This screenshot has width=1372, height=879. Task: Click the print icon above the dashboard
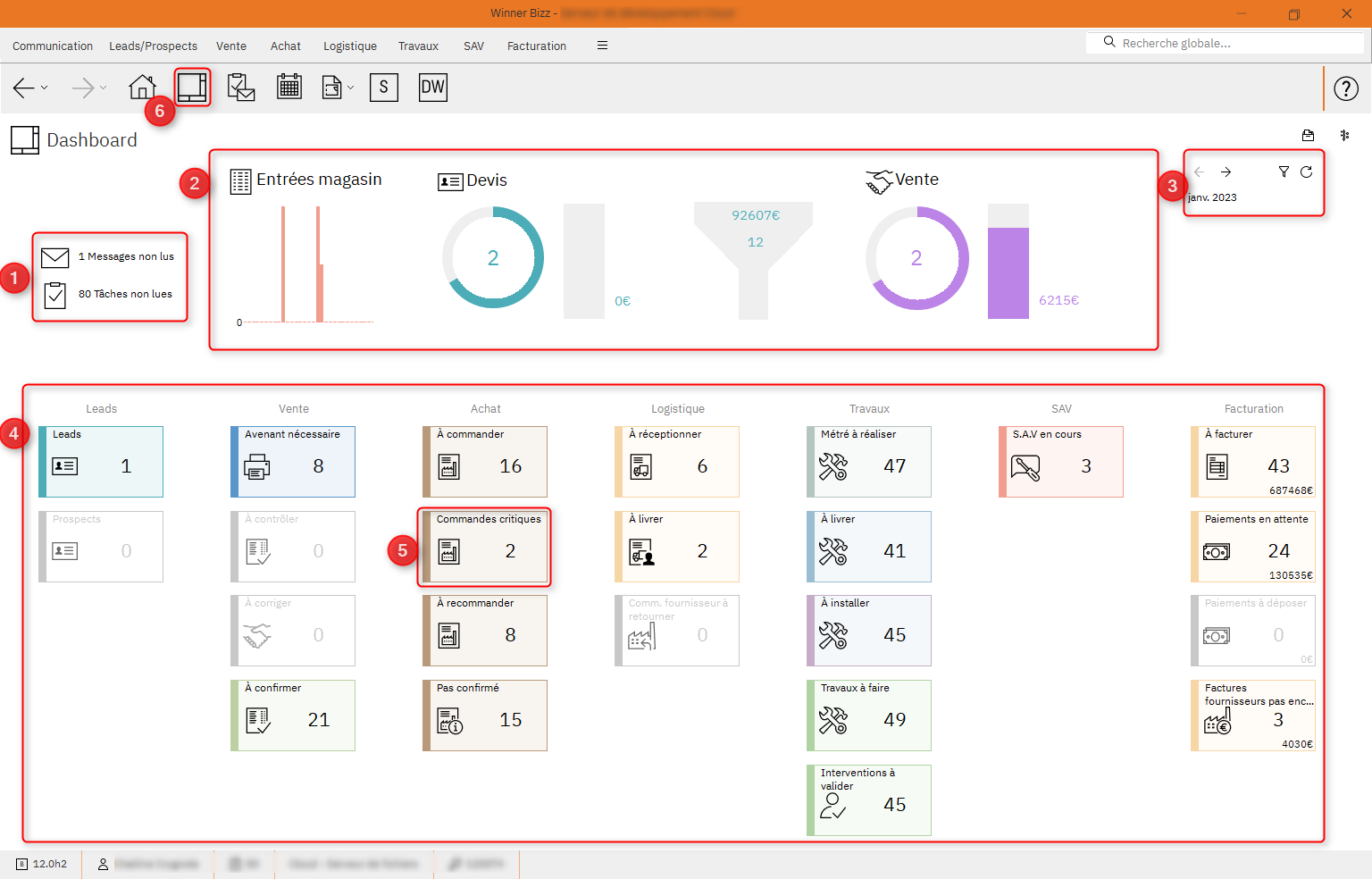(1308, 135)
